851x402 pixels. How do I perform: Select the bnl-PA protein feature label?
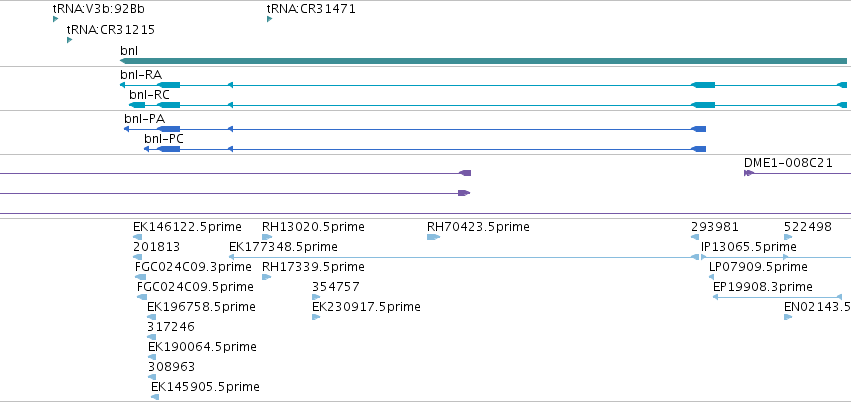(144, 119)
